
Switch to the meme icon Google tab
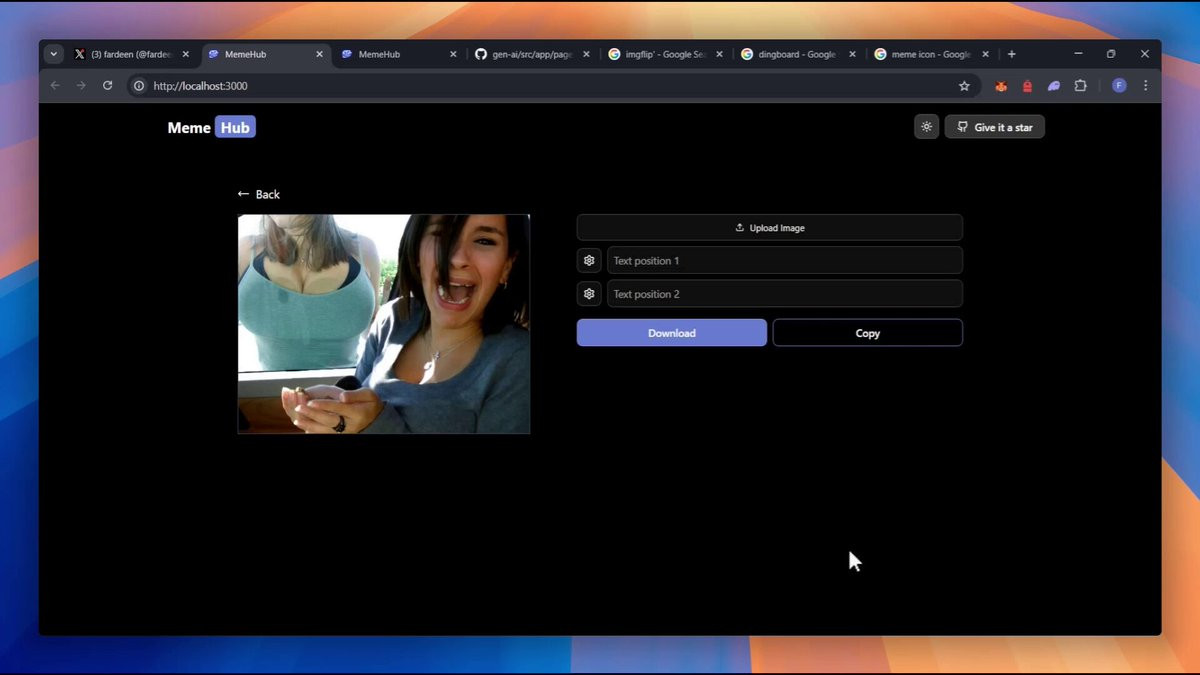tap(931, 54)
